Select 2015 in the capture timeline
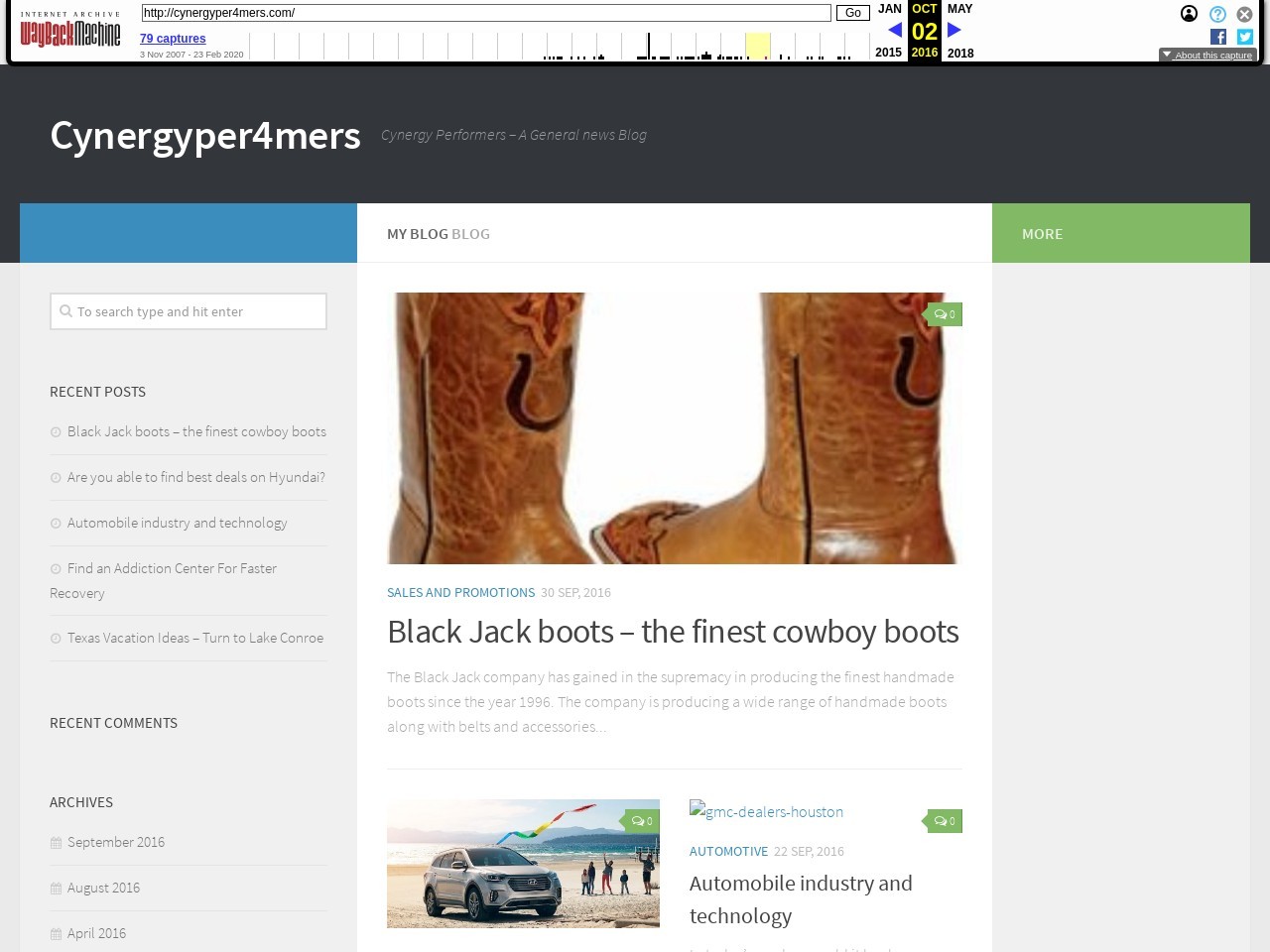This screenshot has height=952, width=1270. (888, 53)
